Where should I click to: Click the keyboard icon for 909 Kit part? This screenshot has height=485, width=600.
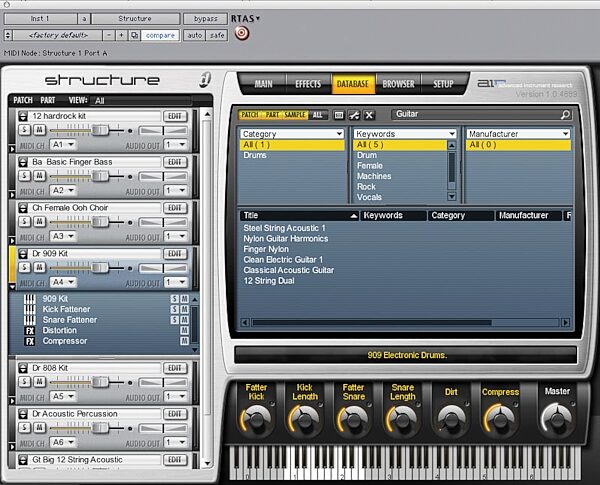click(x=29, y=299)
